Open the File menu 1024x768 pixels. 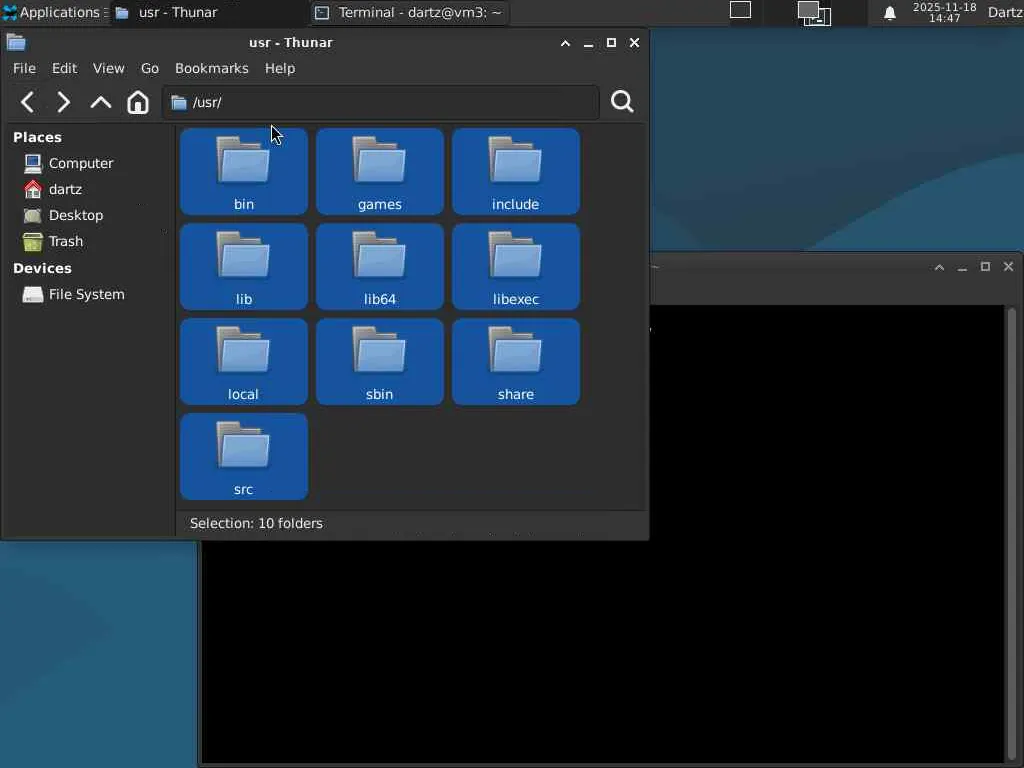pyautogui.click(x=24, y=69)
